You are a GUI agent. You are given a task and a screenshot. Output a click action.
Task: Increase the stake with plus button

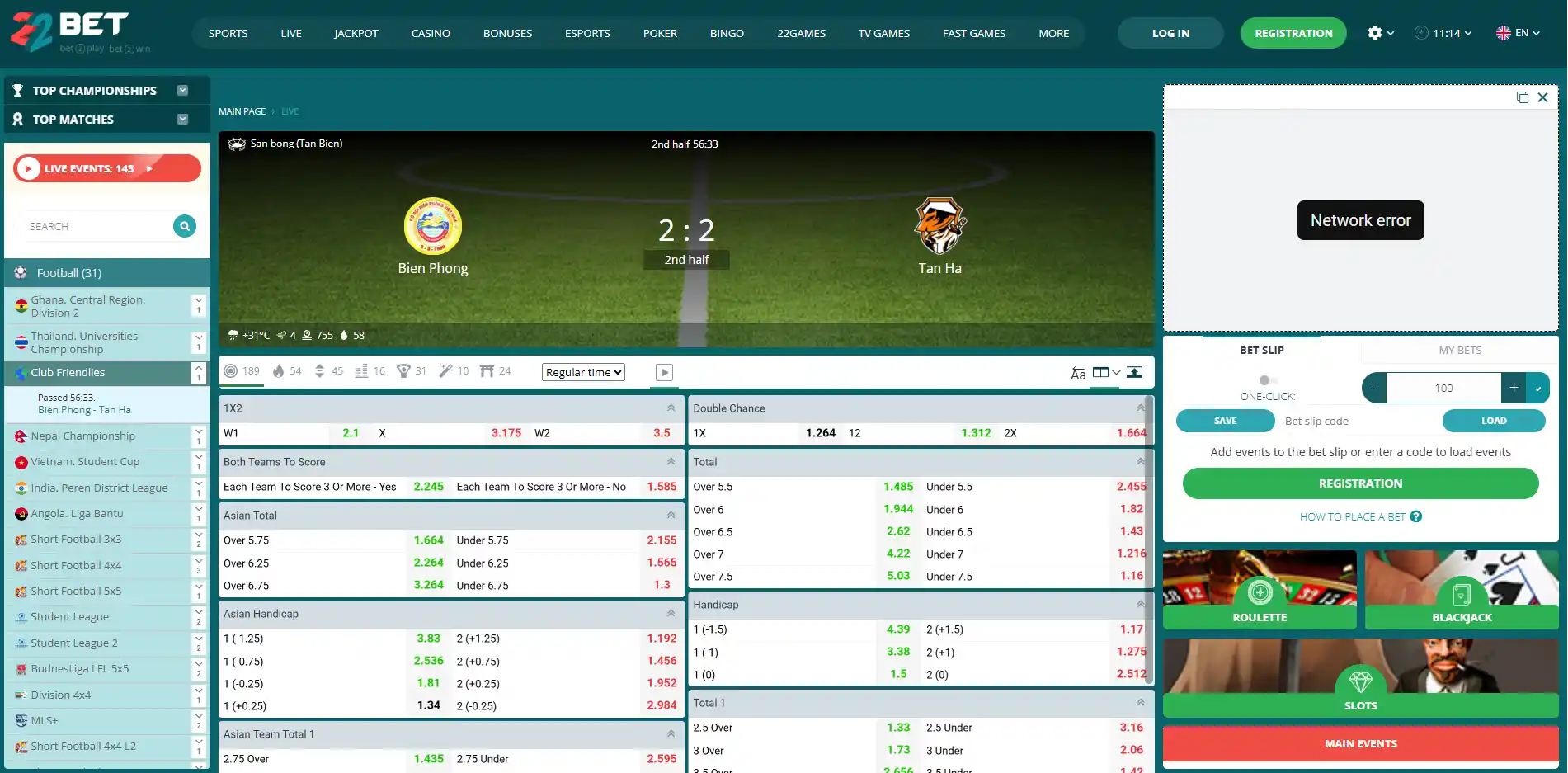click(x=1514, y=388)
